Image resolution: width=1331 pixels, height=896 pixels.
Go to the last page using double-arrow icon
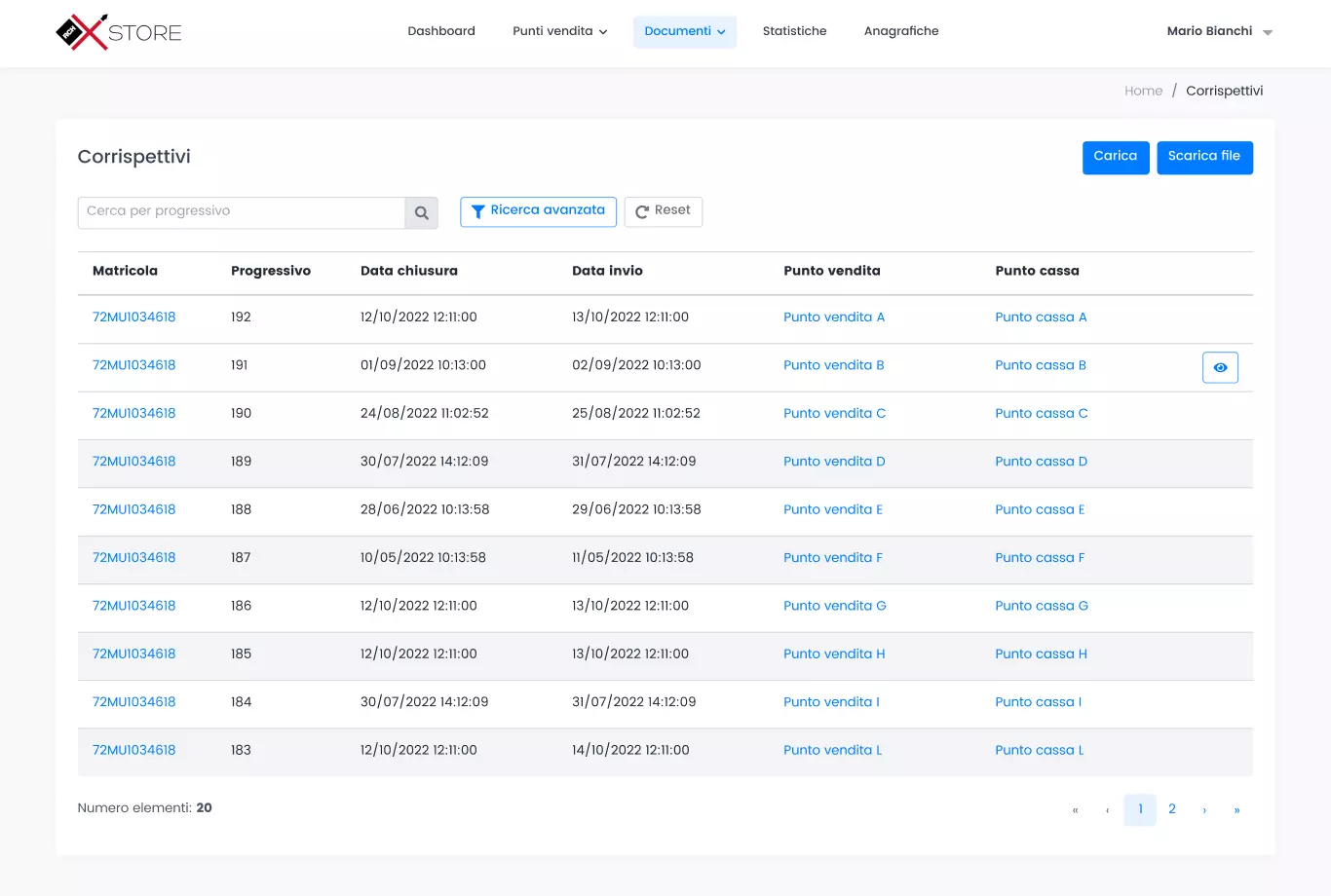[1236, 810]
